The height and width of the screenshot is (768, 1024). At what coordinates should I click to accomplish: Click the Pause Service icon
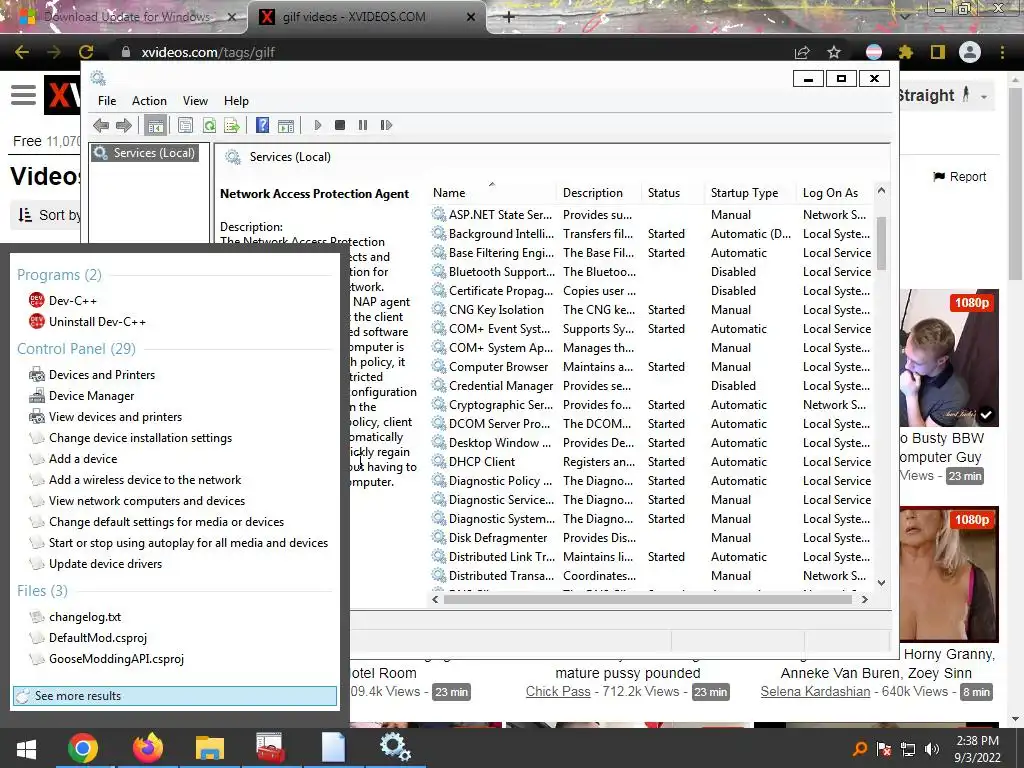click(363, 125)
